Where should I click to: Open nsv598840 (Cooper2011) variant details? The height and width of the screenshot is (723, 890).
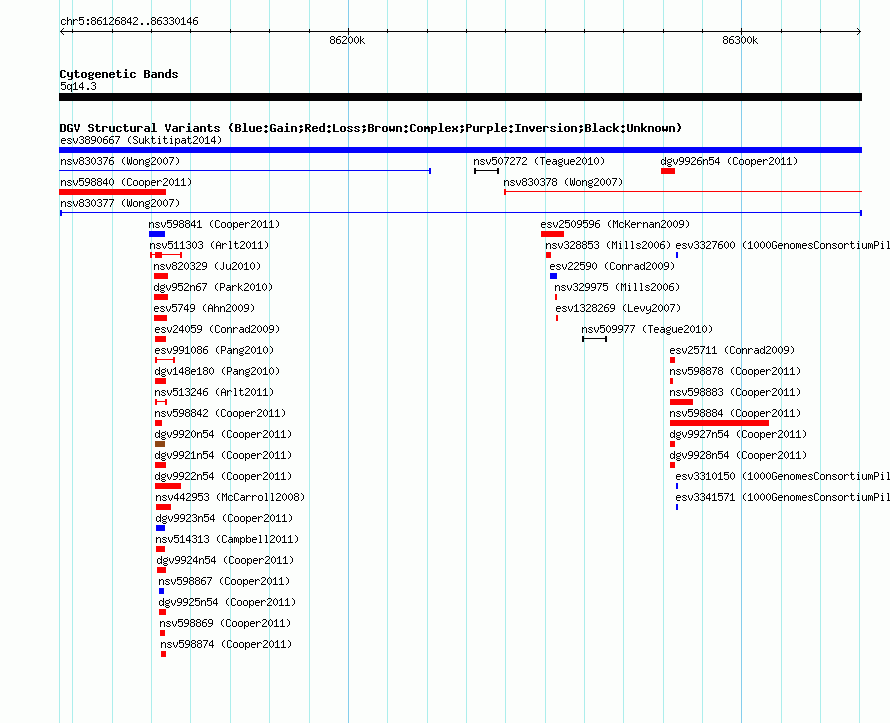(x=126, y=182)
